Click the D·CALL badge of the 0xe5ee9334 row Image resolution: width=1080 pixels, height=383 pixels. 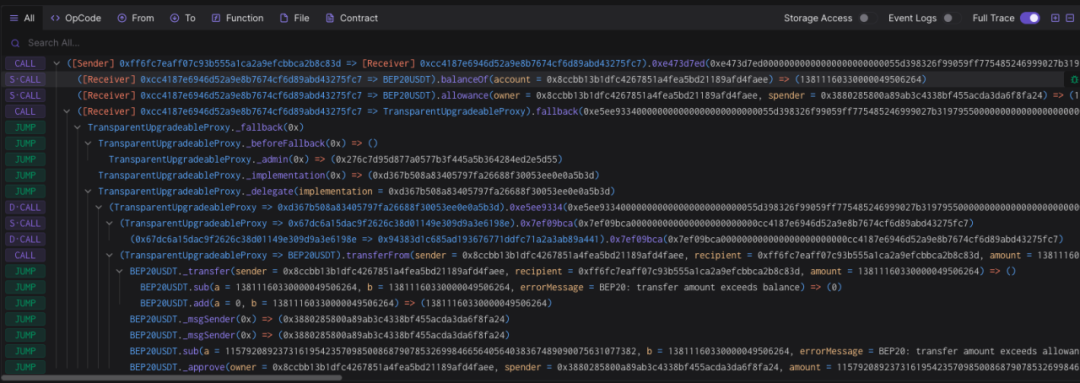25,207
